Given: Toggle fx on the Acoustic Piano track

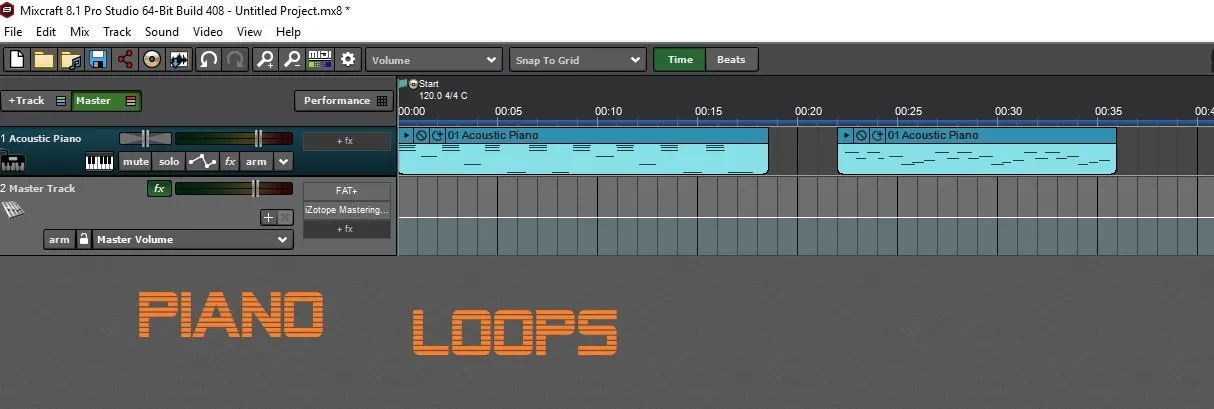Looking at the screenshot, I should (230, 162).
